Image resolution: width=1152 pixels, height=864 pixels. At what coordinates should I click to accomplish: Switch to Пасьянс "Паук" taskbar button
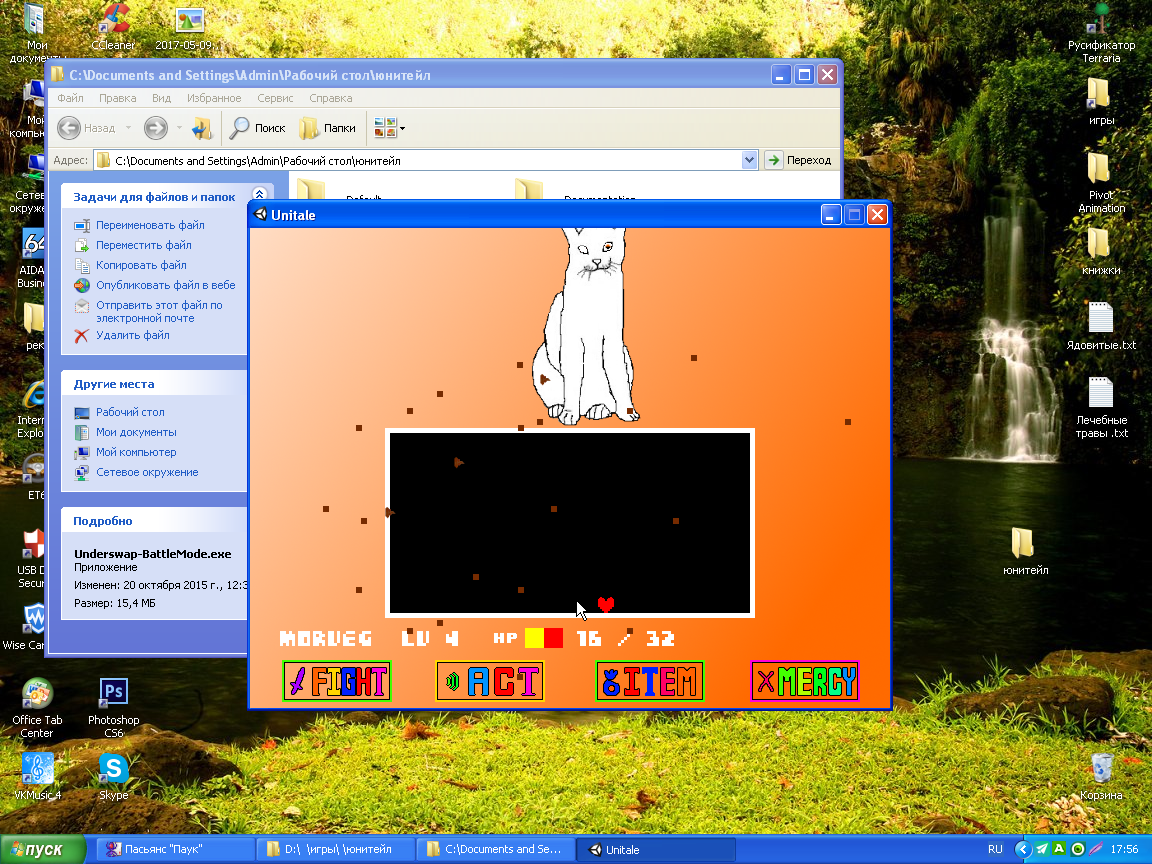coord(175,849)
